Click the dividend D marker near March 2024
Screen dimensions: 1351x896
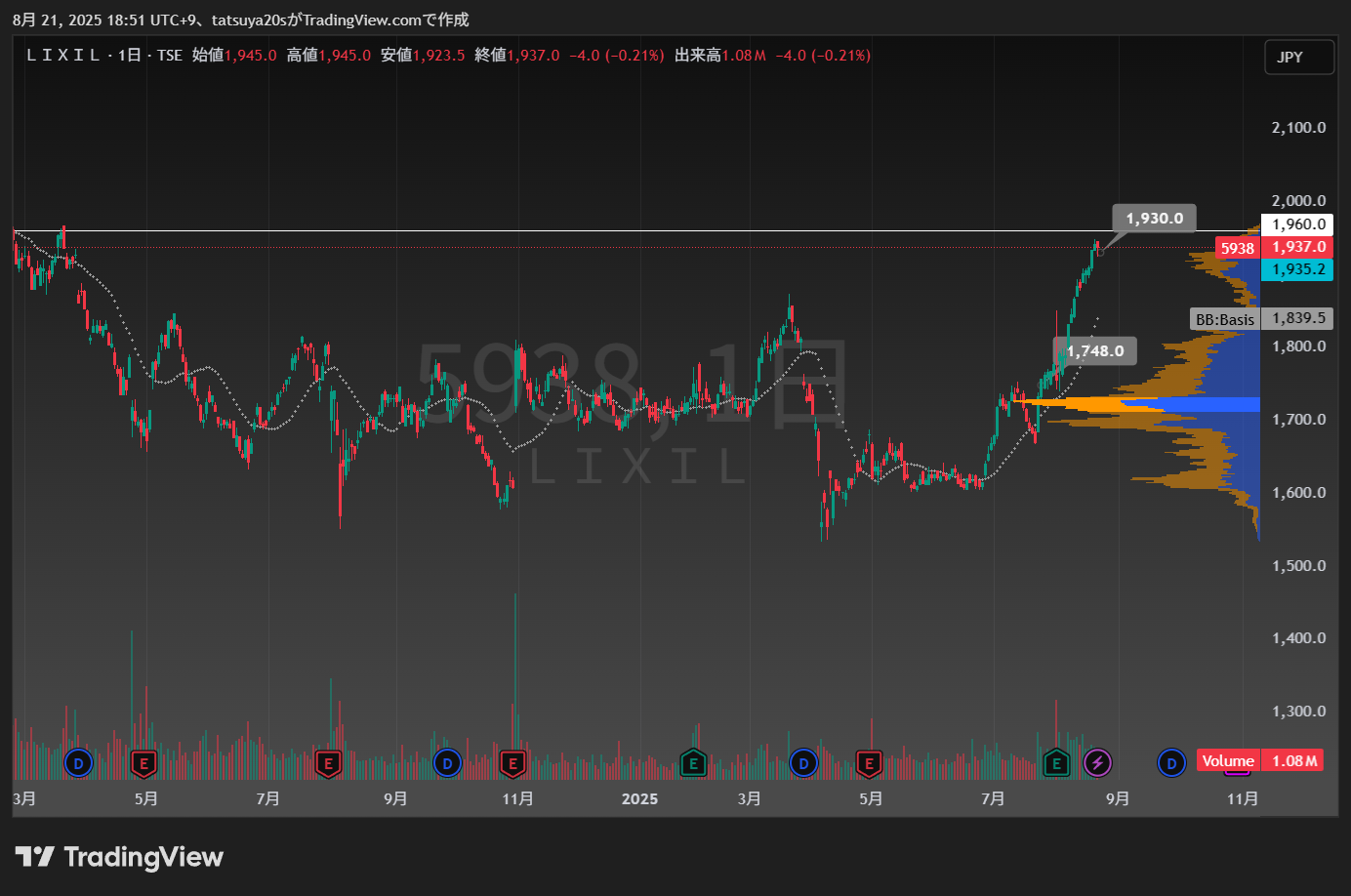tap(78, 763)
